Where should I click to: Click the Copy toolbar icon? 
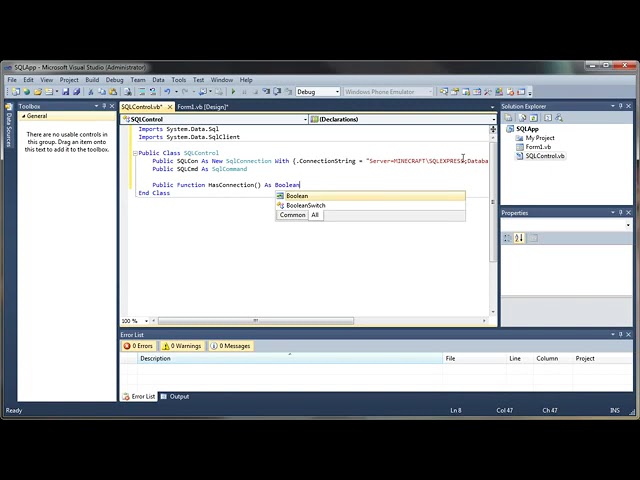[102, 91]
